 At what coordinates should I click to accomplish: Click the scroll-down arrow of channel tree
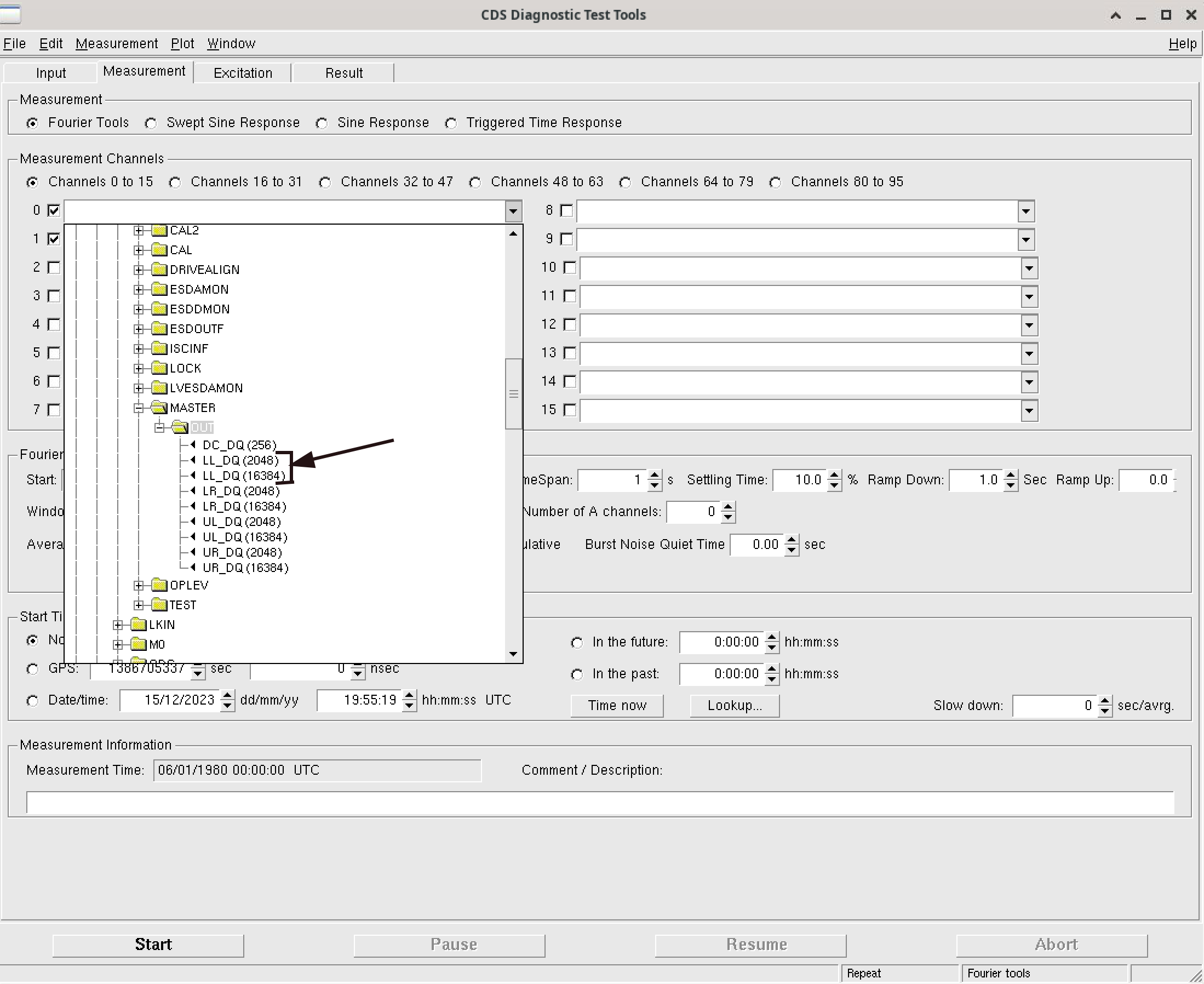tap(513, 655)
